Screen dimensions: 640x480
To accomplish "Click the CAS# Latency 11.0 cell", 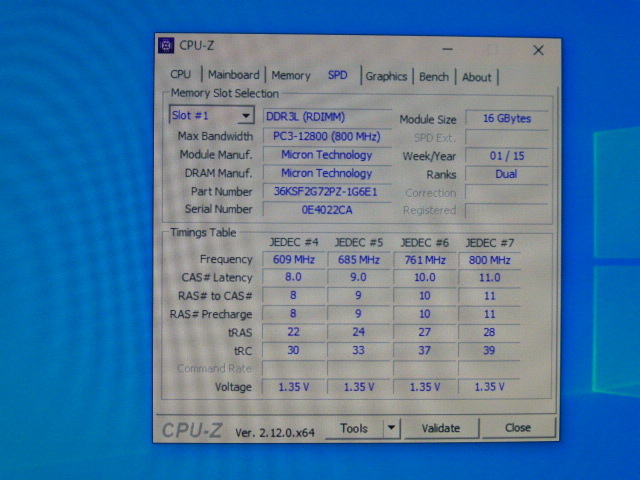I will click(489, 278).
